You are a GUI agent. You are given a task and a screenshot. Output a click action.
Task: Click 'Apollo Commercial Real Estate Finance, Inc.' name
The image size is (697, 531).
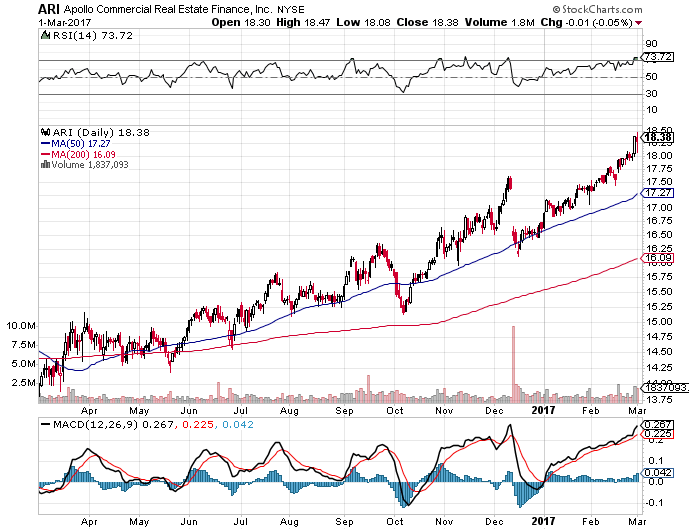coord(168,9)
